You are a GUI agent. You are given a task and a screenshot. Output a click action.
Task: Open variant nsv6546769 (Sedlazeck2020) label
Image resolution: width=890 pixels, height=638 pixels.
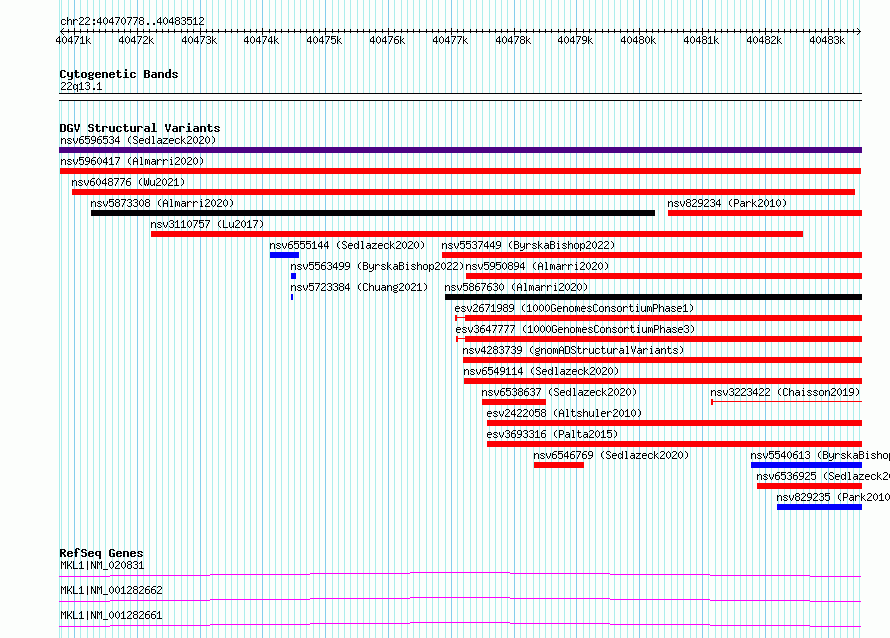611,455
